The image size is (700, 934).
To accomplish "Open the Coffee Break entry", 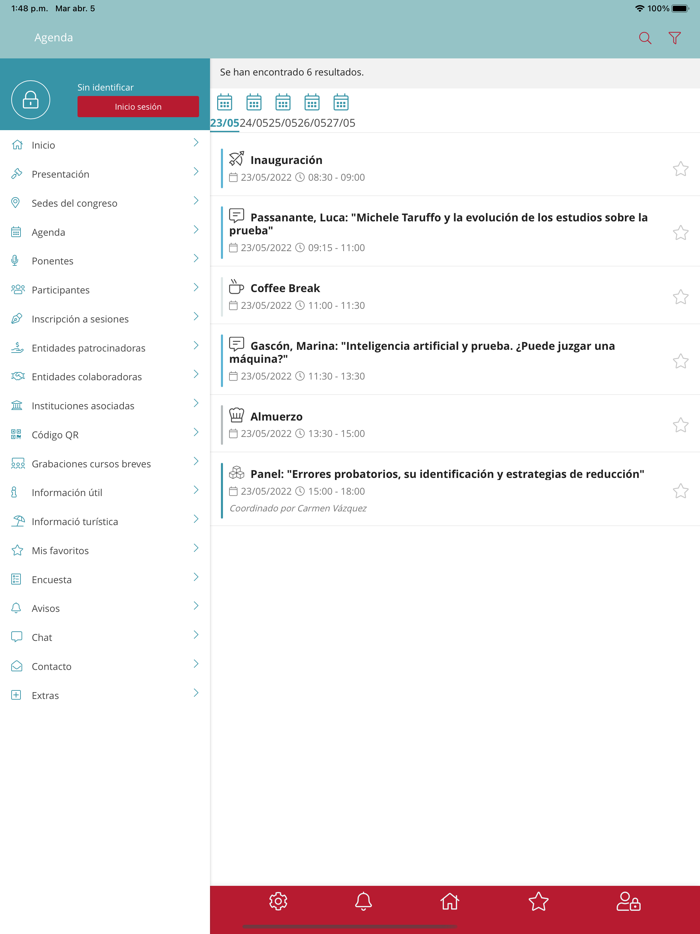I will tap(455, 296).
